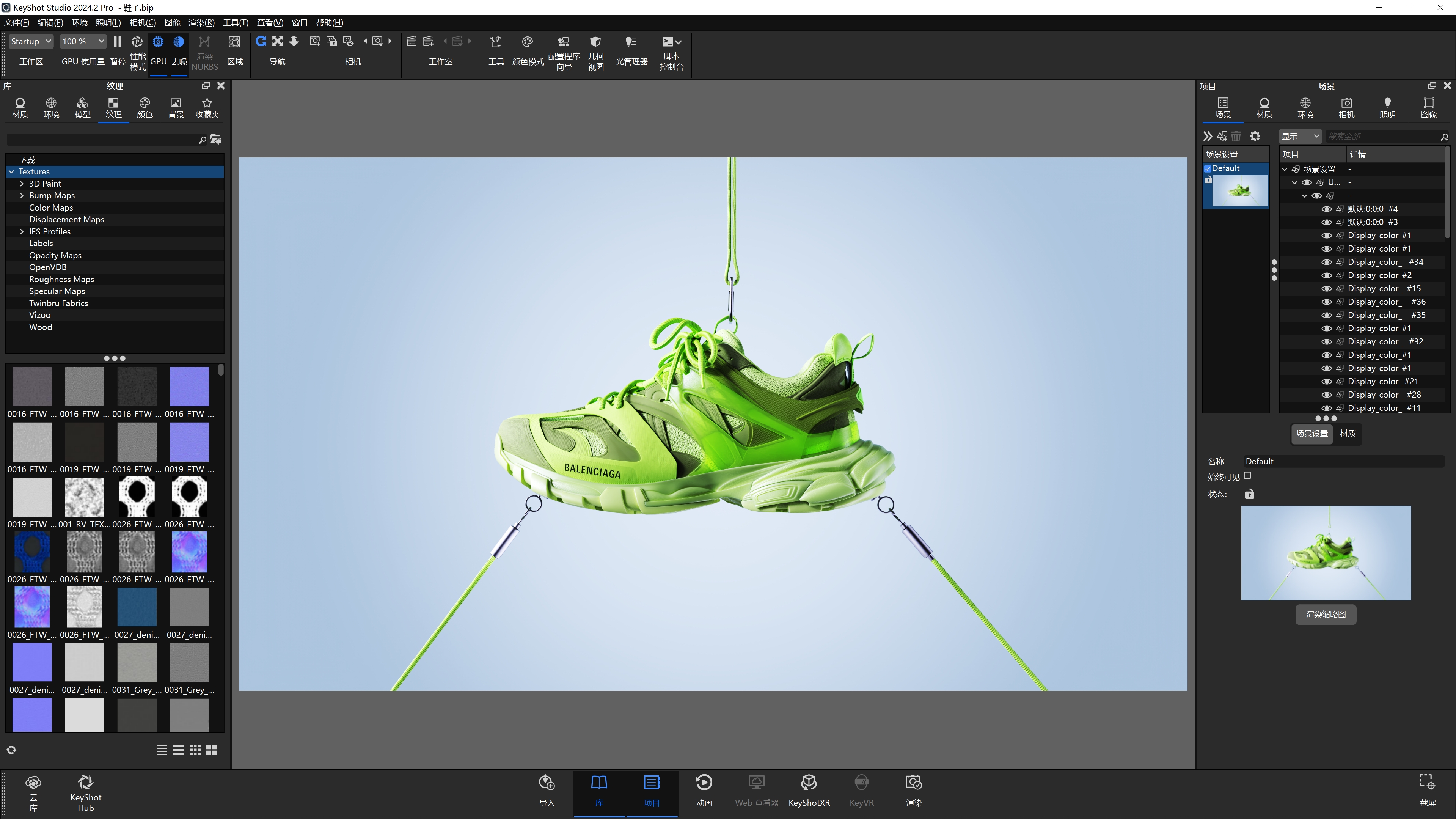Image resolution: width=1456 pixels, height=819 pixels.
Task: Open 动画 animation timeline
Action: pos(704,791)
